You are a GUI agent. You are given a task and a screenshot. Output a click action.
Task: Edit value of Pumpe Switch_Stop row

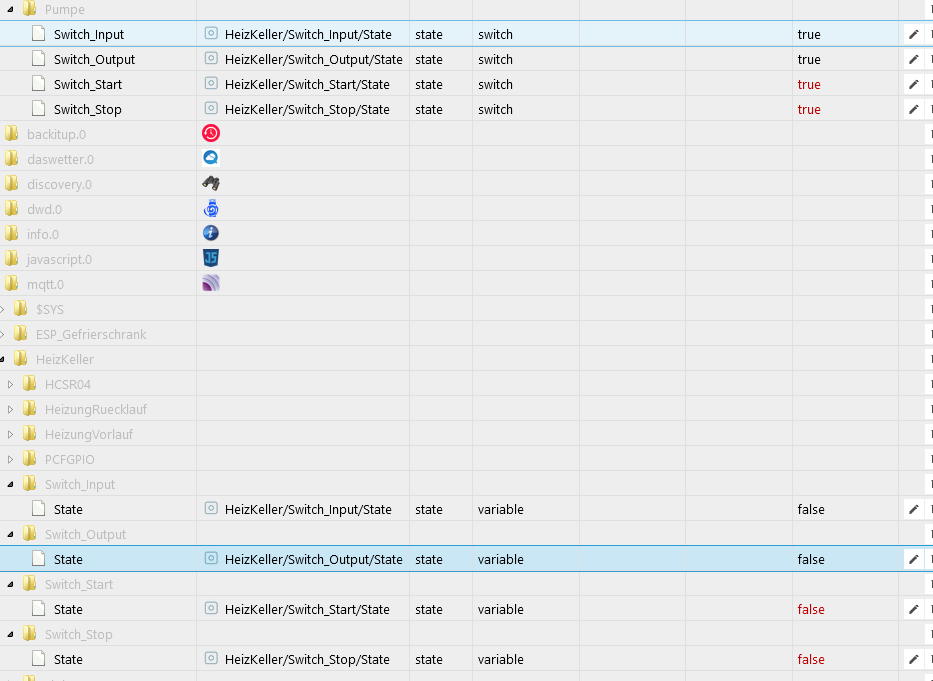click(x=913, y=110)
